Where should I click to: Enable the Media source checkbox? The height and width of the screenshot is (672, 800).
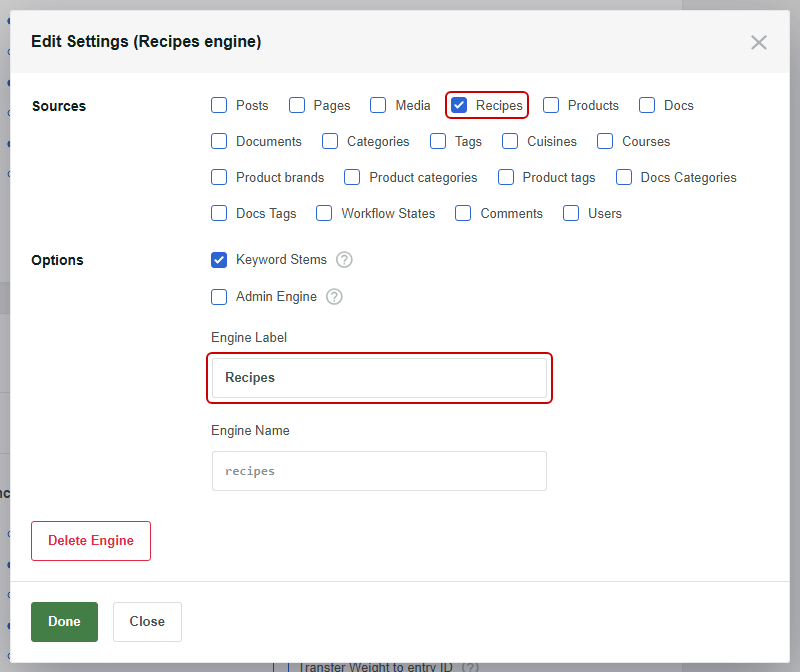pyautogui.click(x=378, y=105)
